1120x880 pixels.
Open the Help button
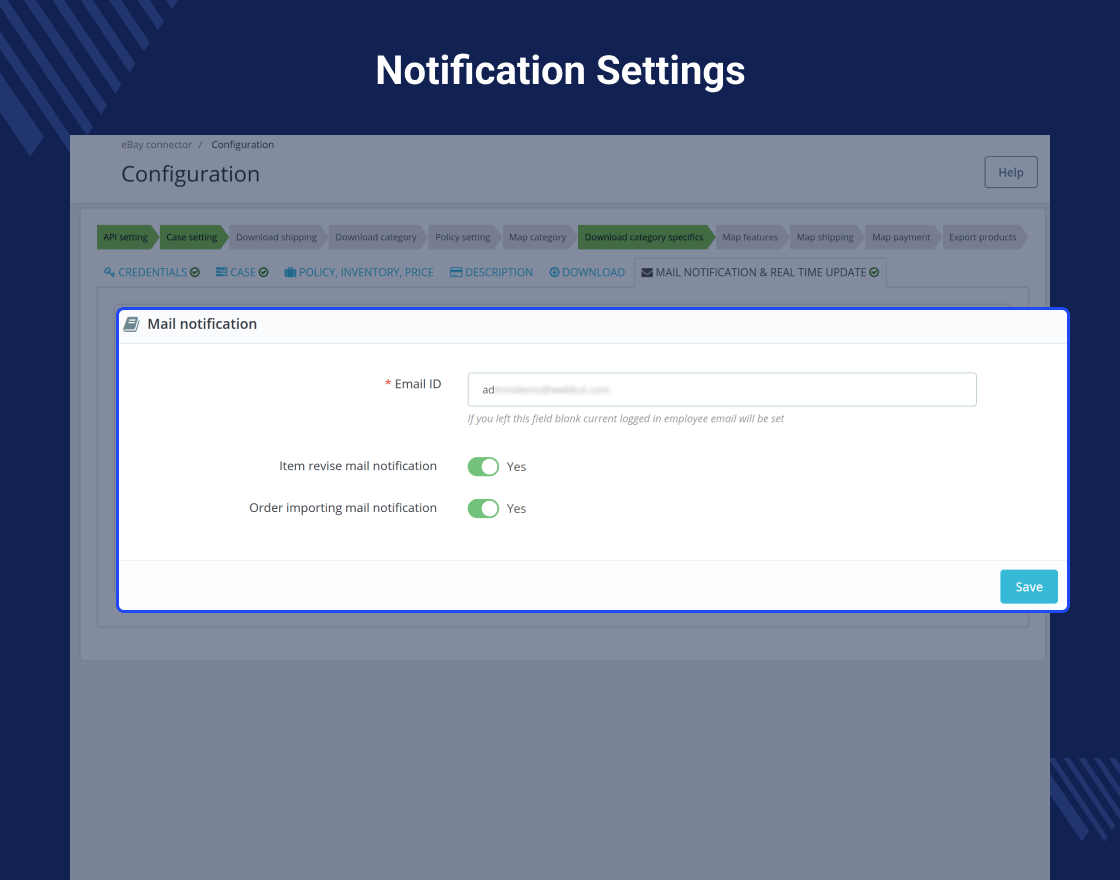click(x=1011, y=172)
